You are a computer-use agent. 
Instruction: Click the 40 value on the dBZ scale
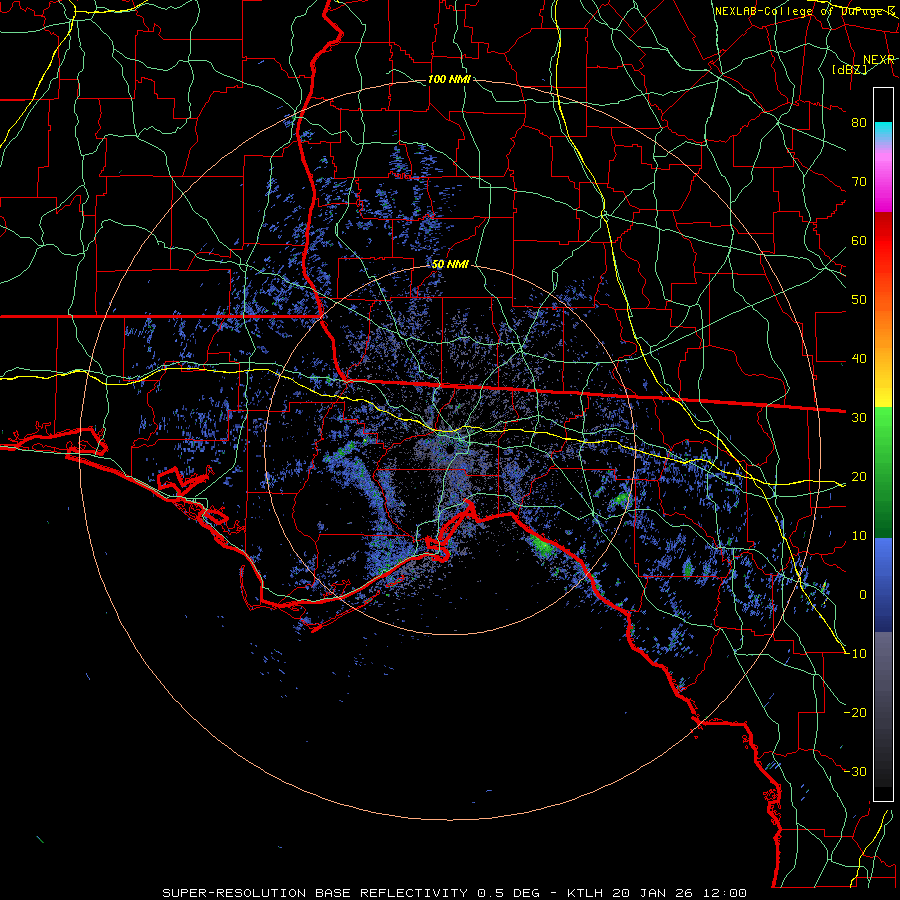click(x=859, y=358)
